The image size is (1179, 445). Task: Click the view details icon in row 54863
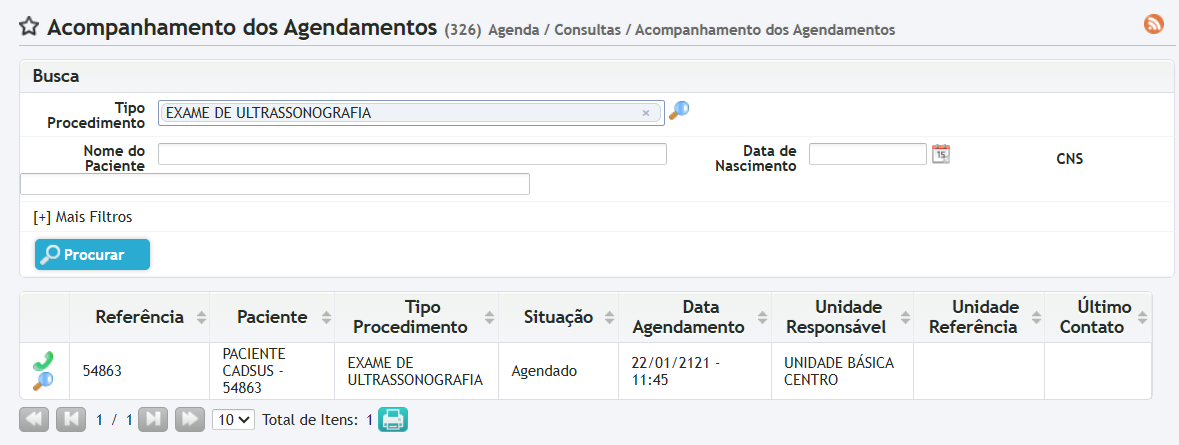tap(43, 380)
